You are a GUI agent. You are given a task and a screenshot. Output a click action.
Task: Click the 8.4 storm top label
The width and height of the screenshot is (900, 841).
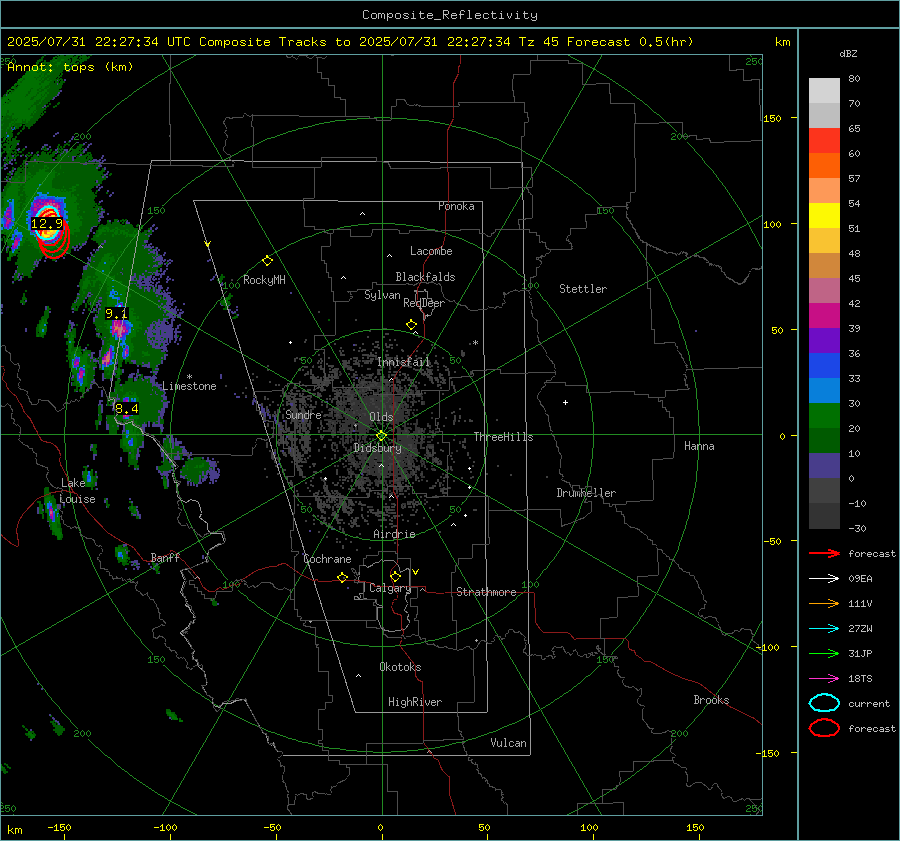[127, 409]
